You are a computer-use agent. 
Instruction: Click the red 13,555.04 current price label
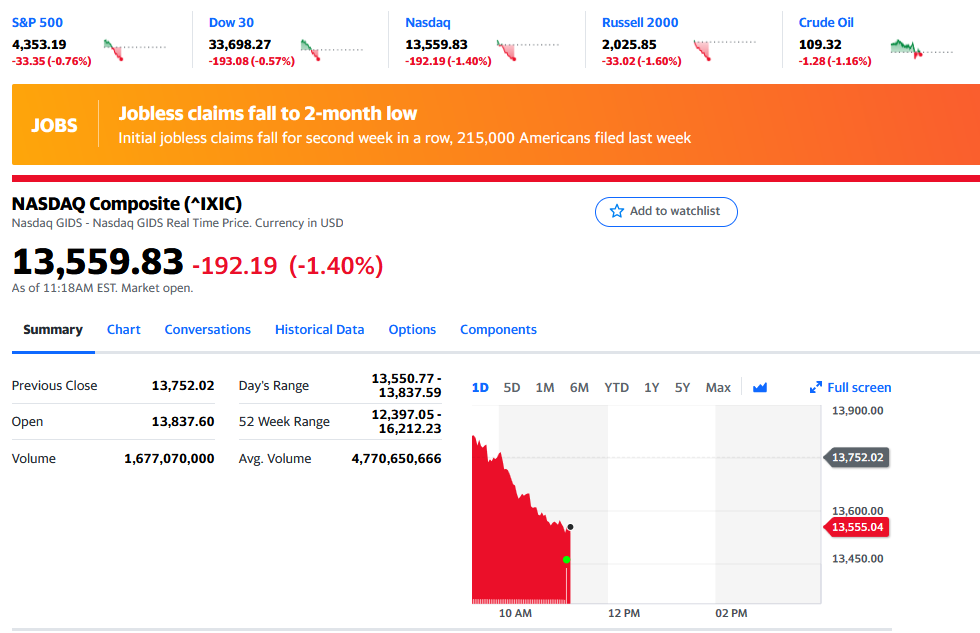(857, 527)
